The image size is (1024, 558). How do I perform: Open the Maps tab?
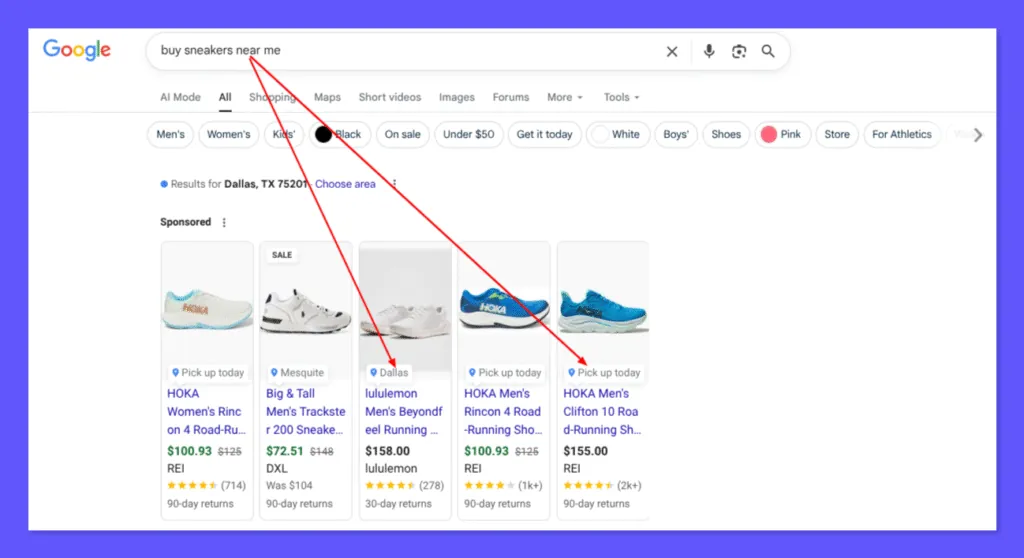327,97
